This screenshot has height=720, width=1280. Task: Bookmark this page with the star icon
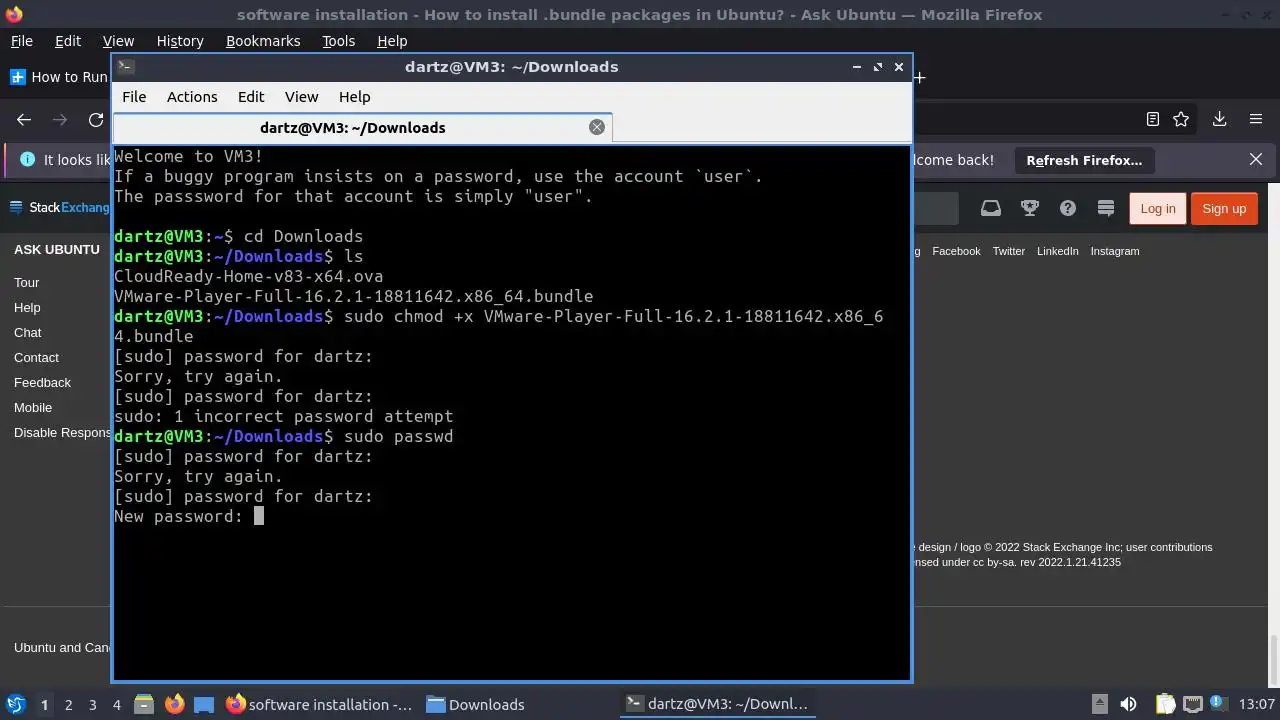[x=1181, y=119]
